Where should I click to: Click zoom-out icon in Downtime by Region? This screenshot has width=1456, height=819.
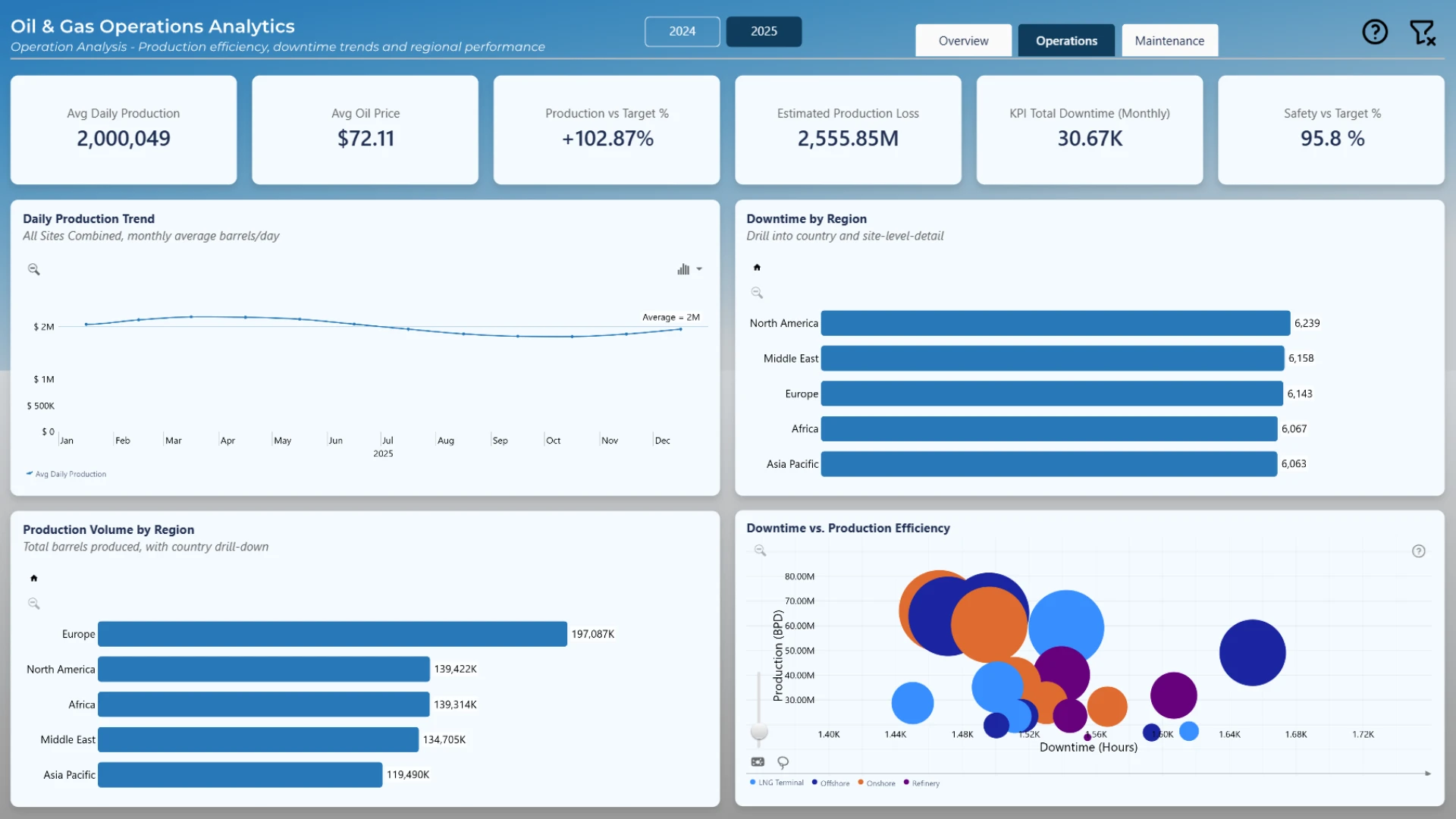tap(757, 293)
